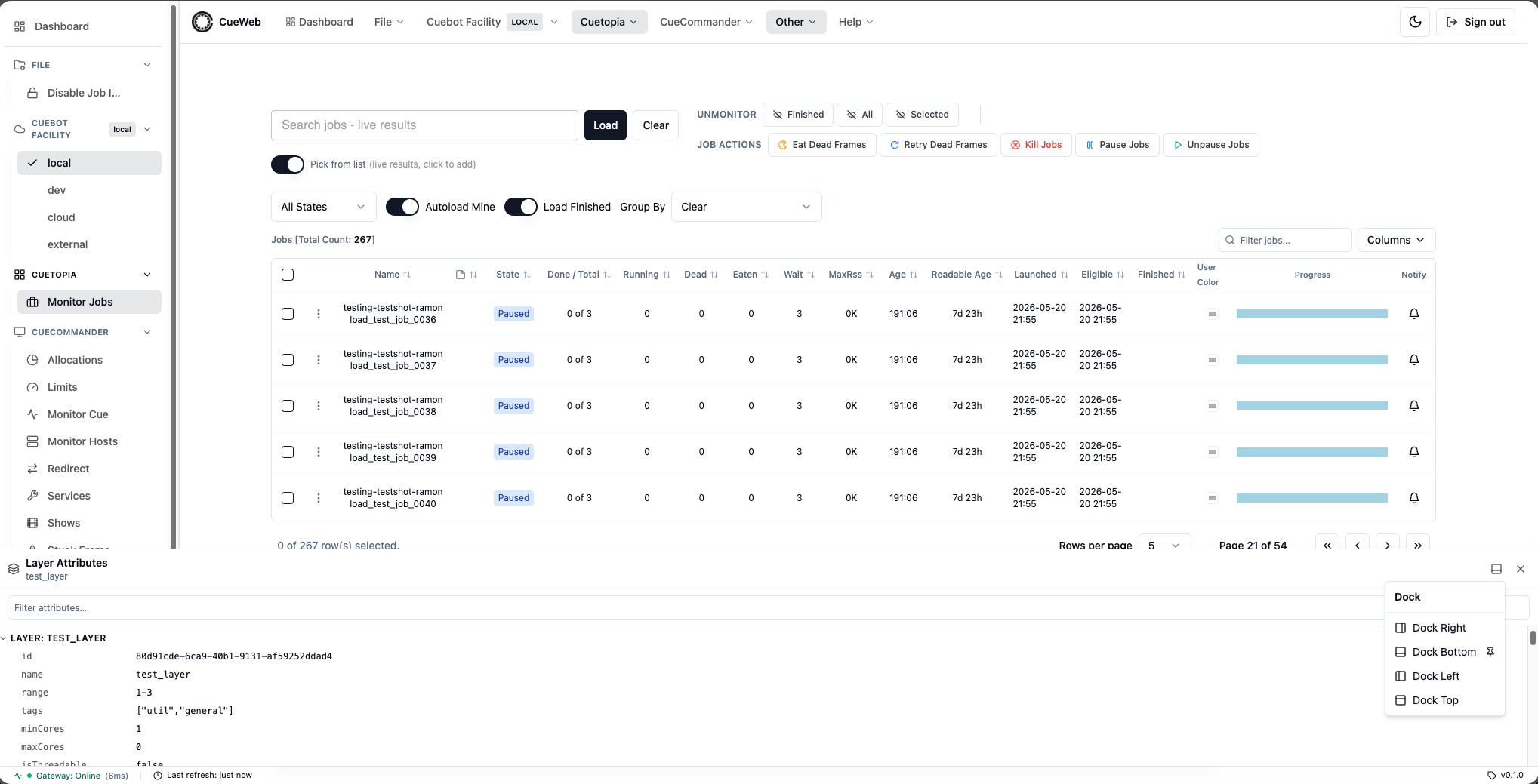Open the Other menu
Screen dimensions: 1538x784
796,22
